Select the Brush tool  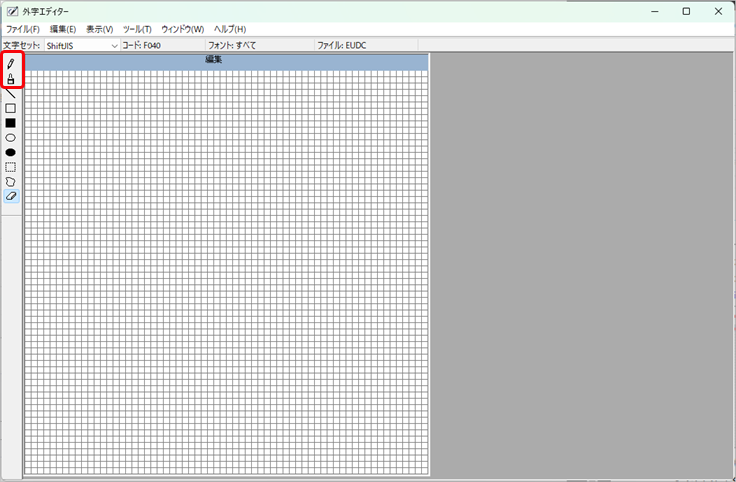coord(11,80)
